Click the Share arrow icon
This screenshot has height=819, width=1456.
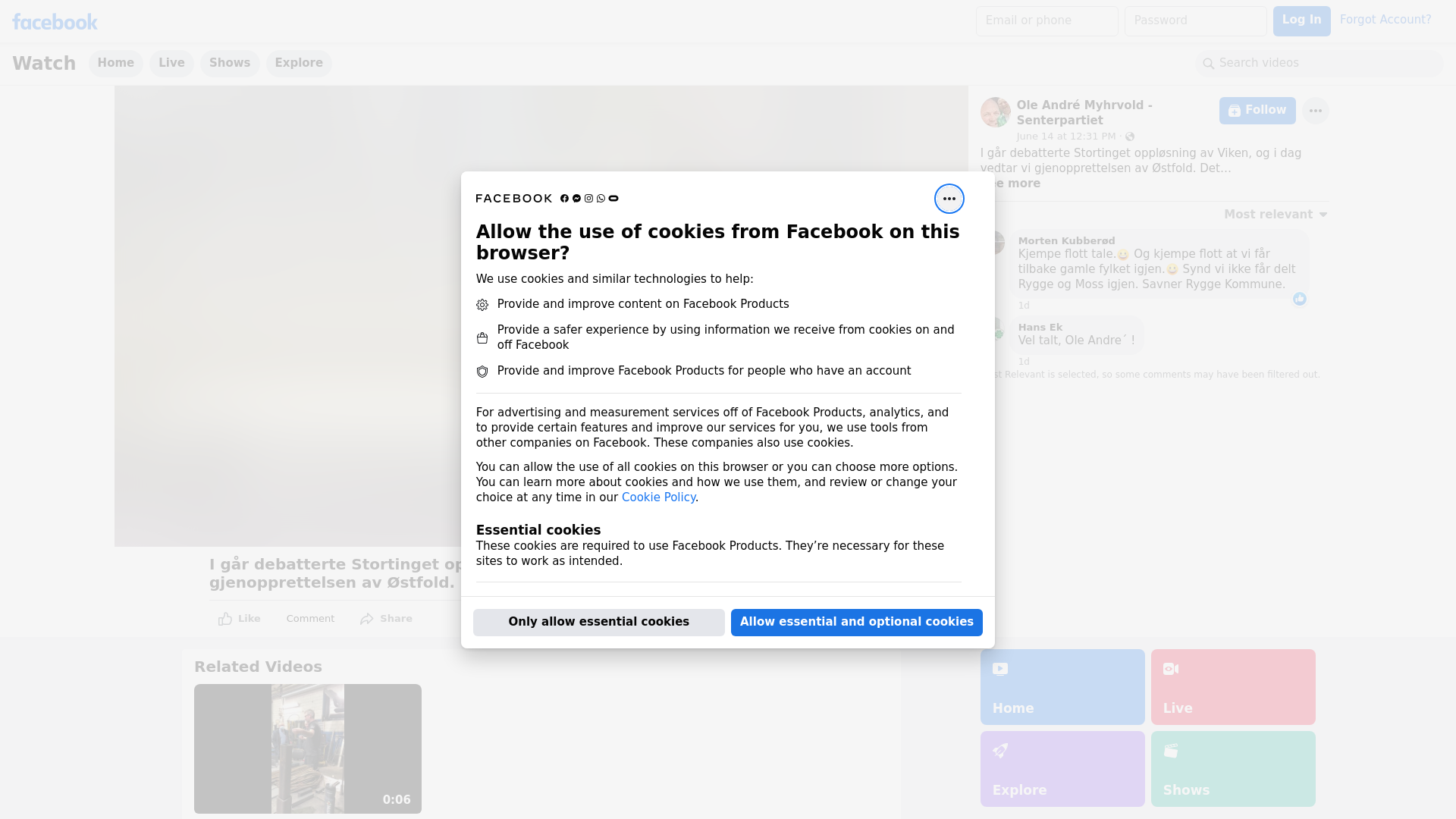click(x=367, y=619)
